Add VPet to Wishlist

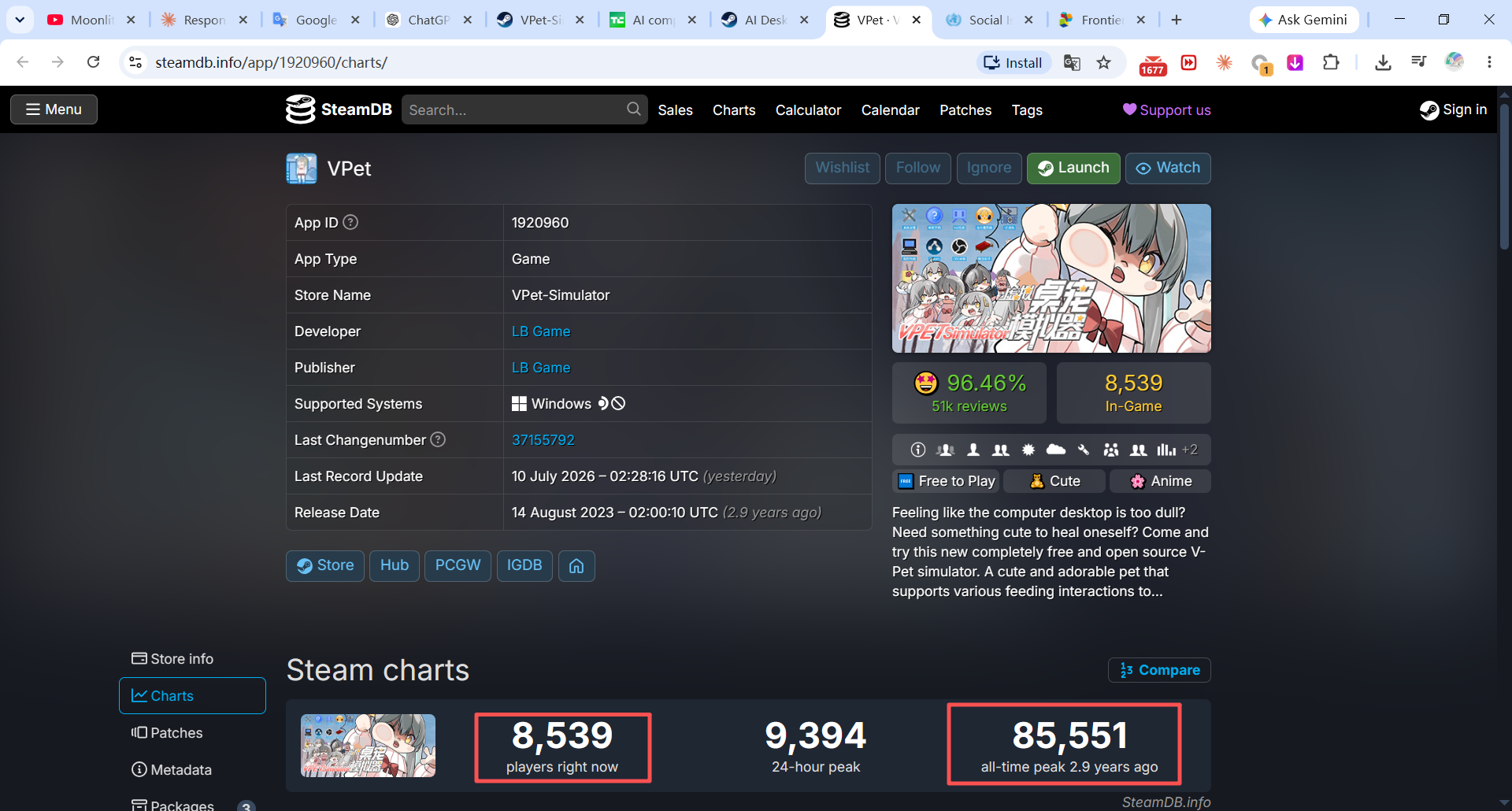tap(842, 168)
